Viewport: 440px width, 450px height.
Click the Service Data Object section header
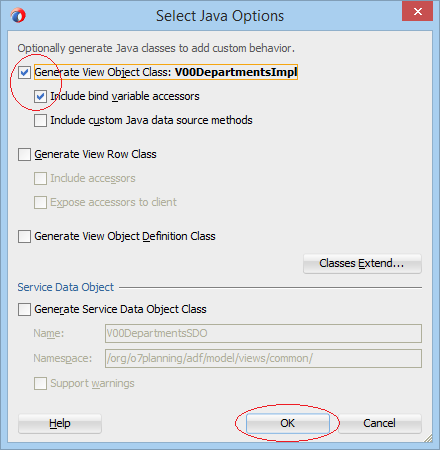click(66, 287)
